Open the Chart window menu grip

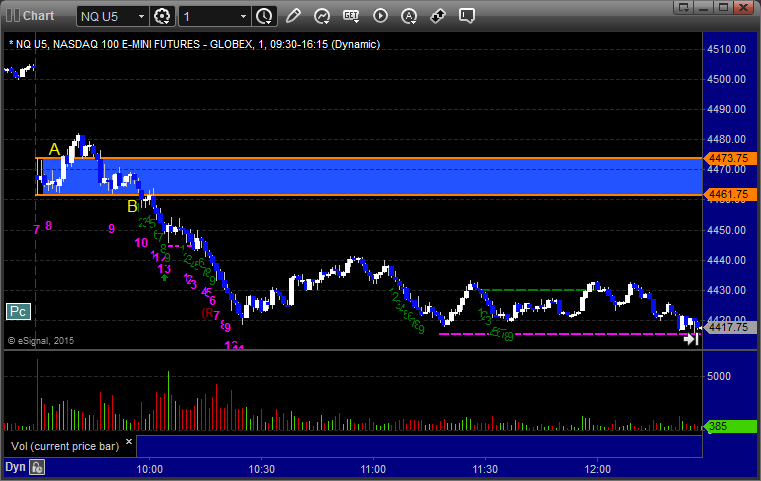(x=10, y=16)
